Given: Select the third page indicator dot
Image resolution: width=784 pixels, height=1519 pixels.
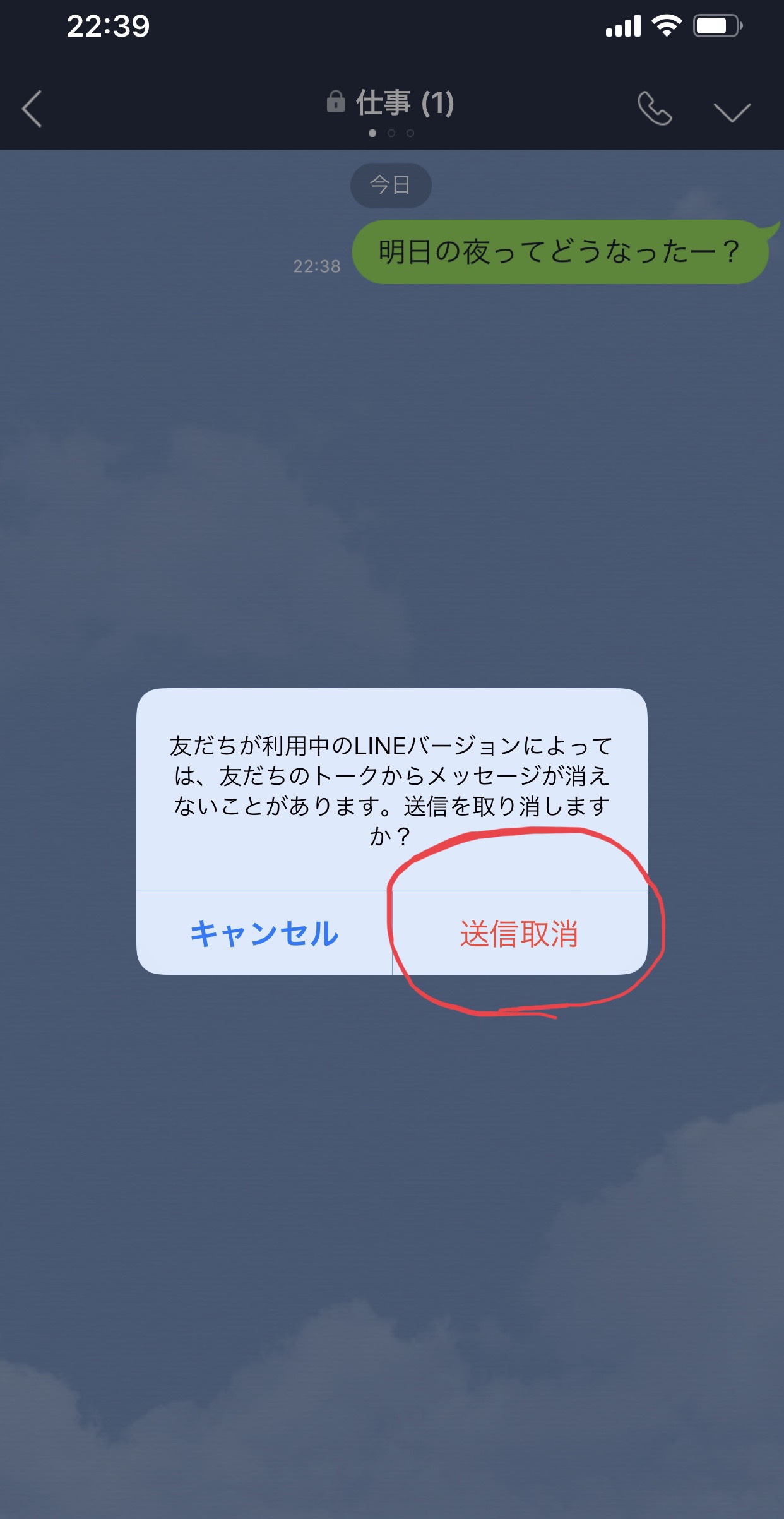Looking at the screenshot, I should (x=410, y=133).
